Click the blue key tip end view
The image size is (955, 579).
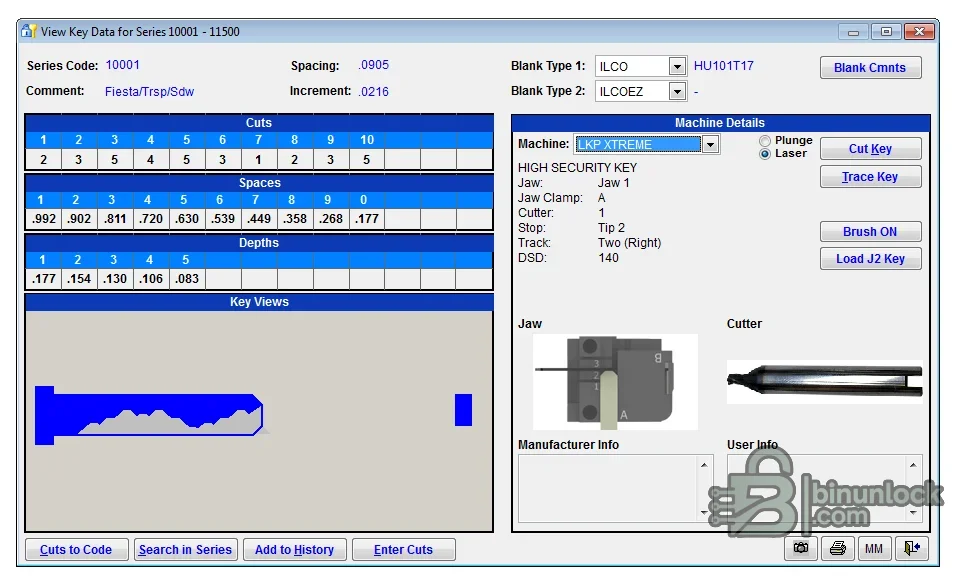[463, 410]
